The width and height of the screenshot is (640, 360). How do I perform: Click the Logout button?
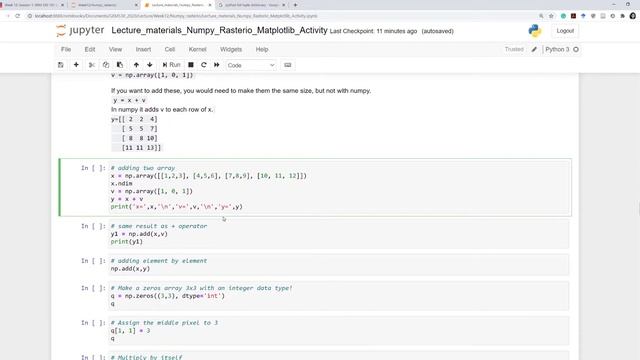(565, 31)
